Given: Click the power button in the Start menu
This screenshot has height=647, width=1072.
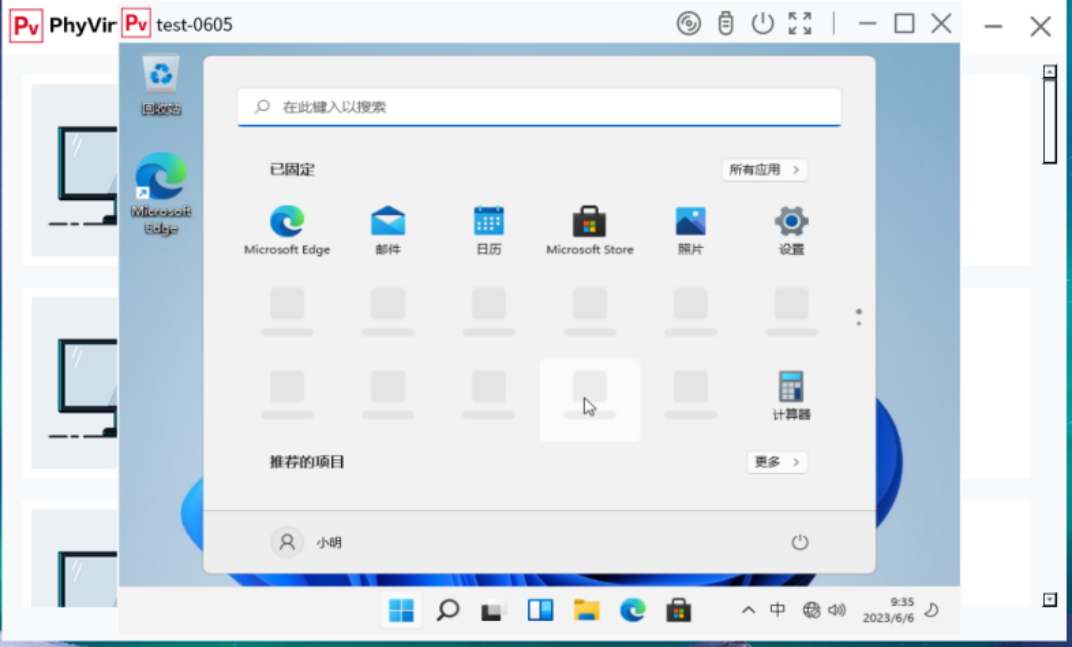Looking at the screenshot, I should point(799,541).
